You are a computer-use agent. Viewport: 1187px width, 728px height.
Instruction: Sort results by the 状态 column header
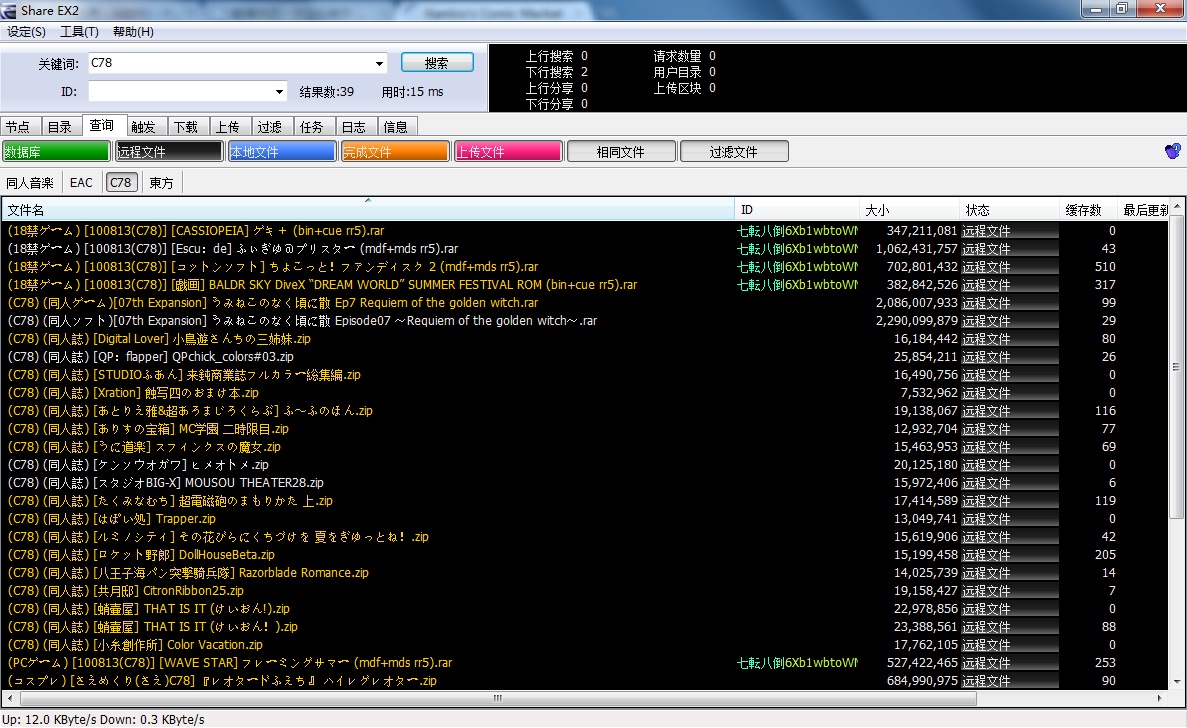coord(1009,210)
